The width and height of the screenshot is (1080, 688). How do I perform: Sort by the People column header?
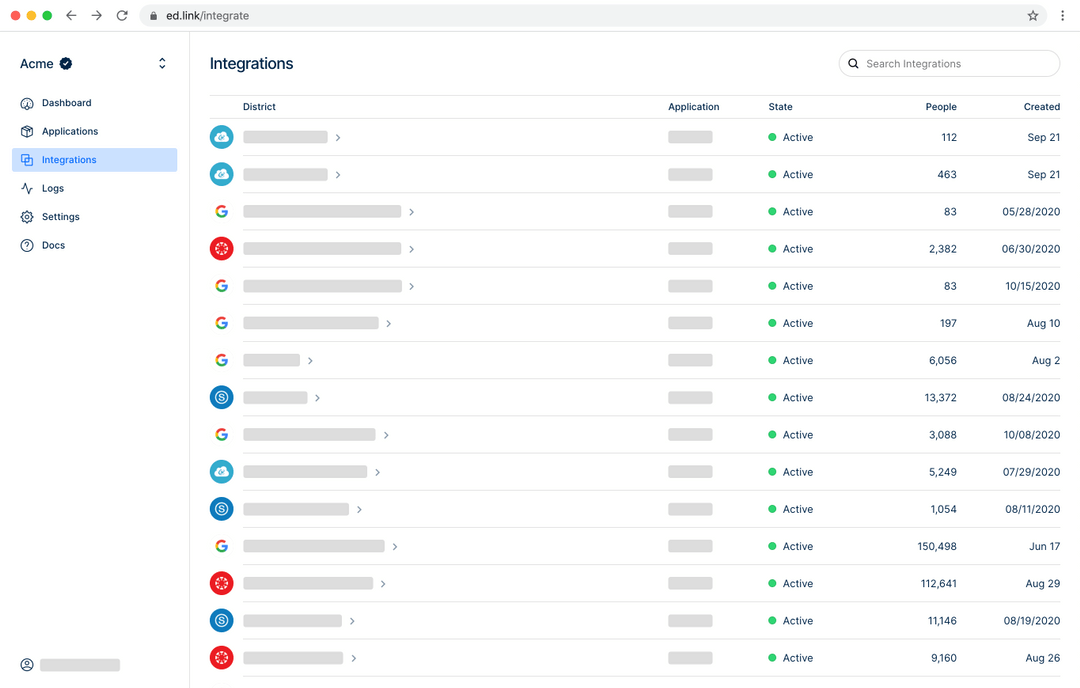pyautogui.click(x=940, y=107)
